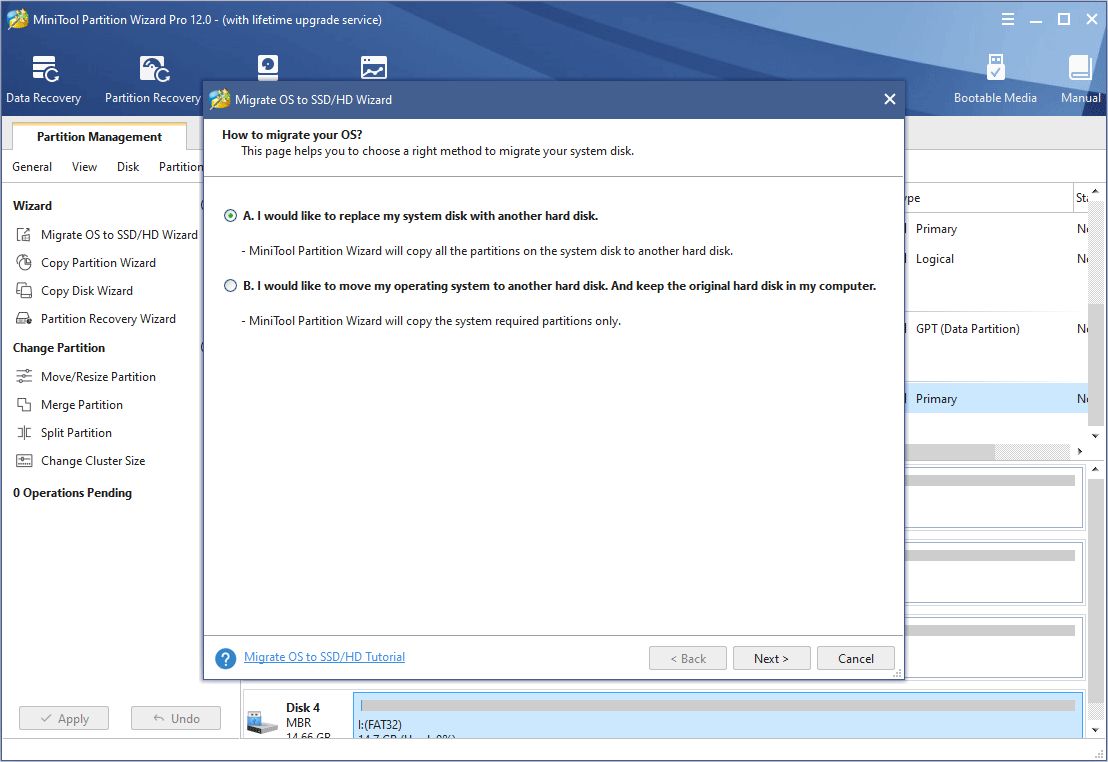
Task: Click the 0 Operations Pending label
Action: coord(72,493)
